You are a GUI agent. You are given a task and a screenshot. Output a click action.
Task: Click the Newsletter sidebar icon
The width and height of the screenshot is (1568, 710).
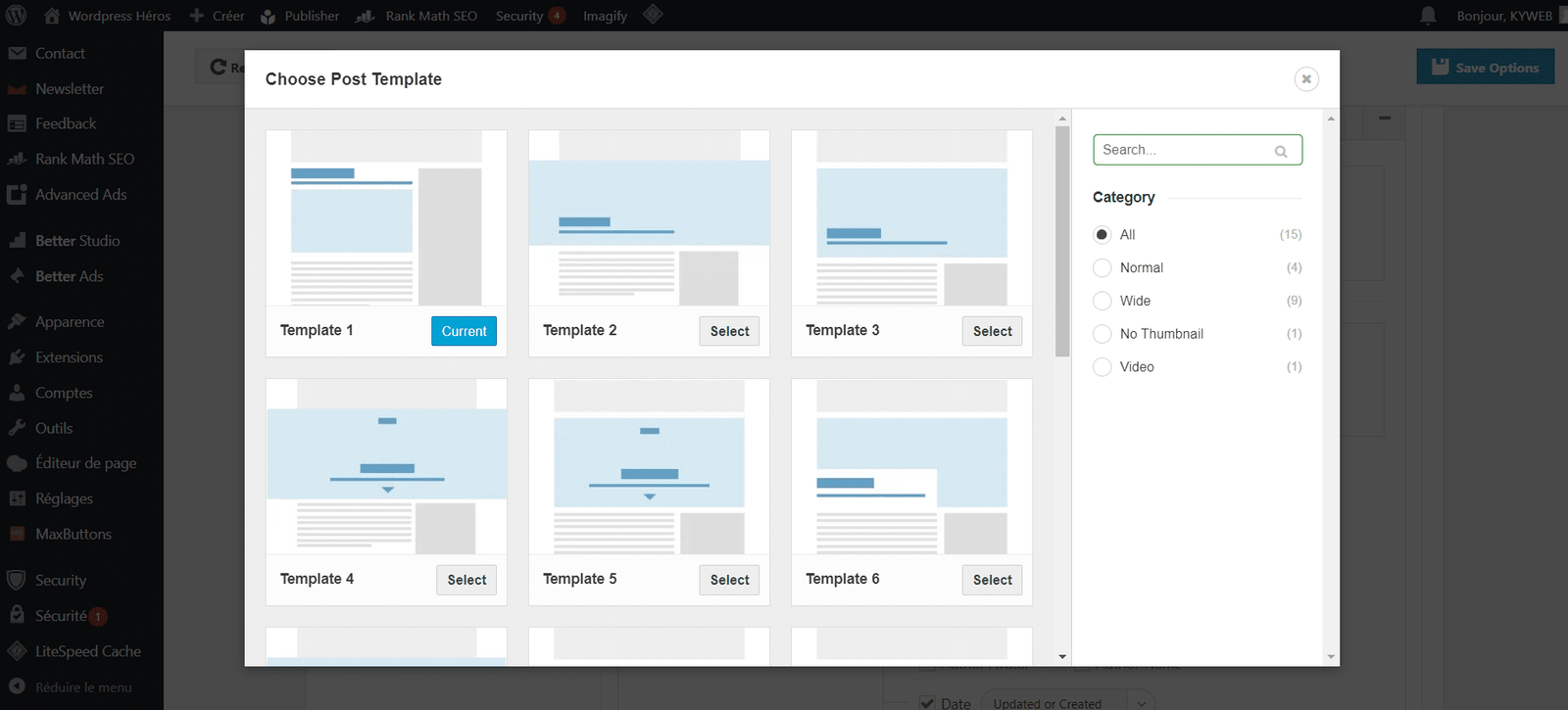click(x=17, y=89)
